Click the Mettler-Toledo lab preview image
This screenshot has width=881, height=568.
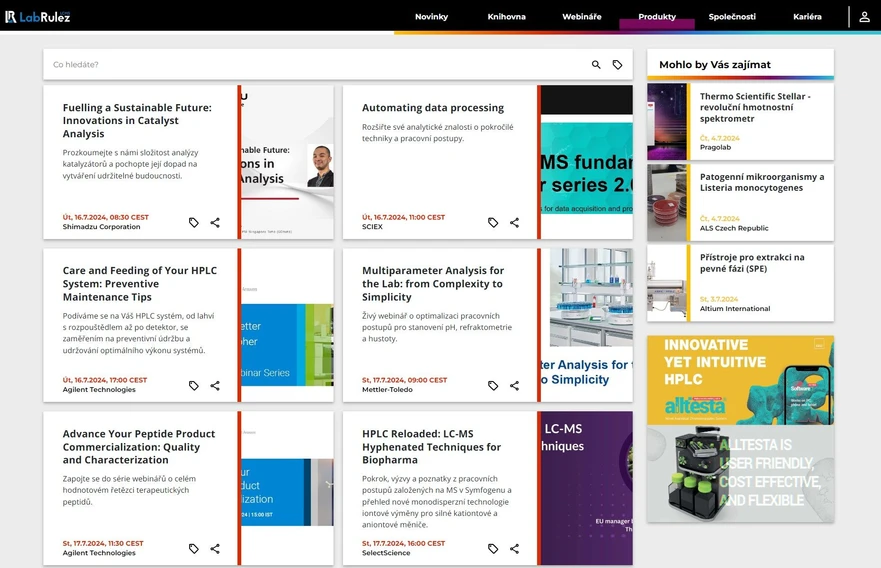click(x=587, y=325)
